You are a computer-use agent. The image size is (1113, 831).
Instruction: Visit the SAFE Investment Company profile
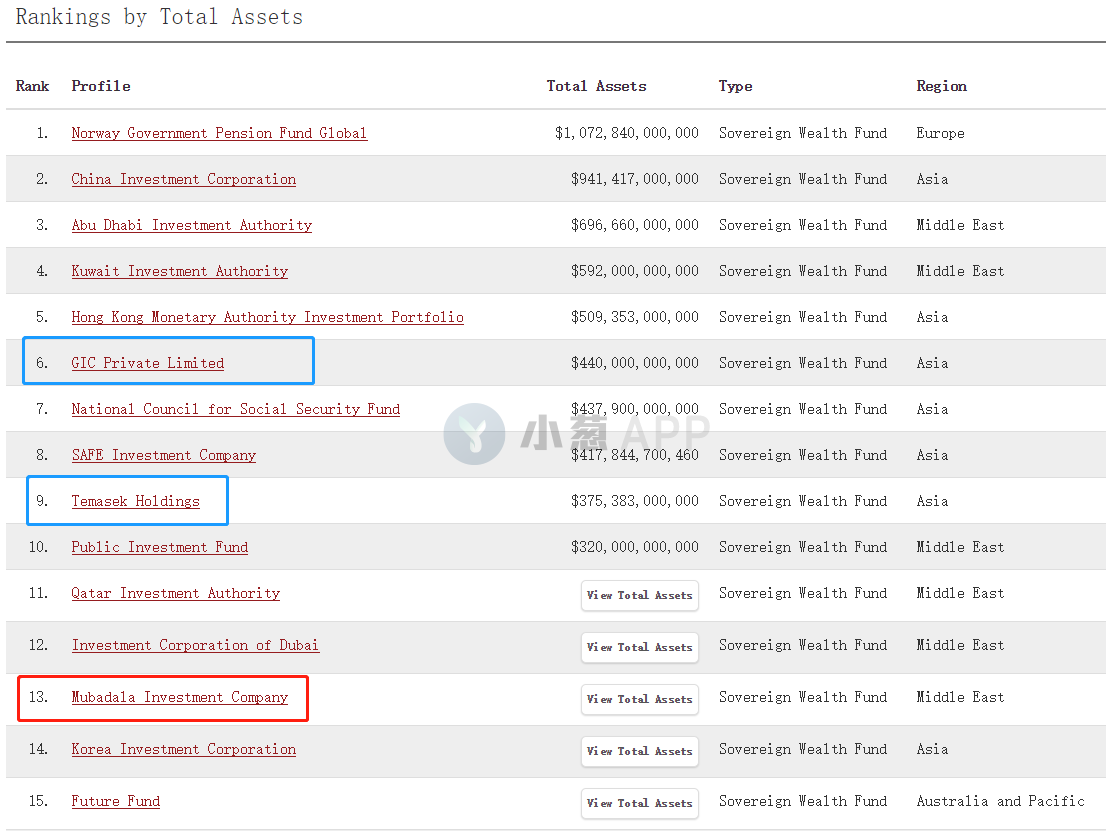pyautogui.click(x=164, y=456)
